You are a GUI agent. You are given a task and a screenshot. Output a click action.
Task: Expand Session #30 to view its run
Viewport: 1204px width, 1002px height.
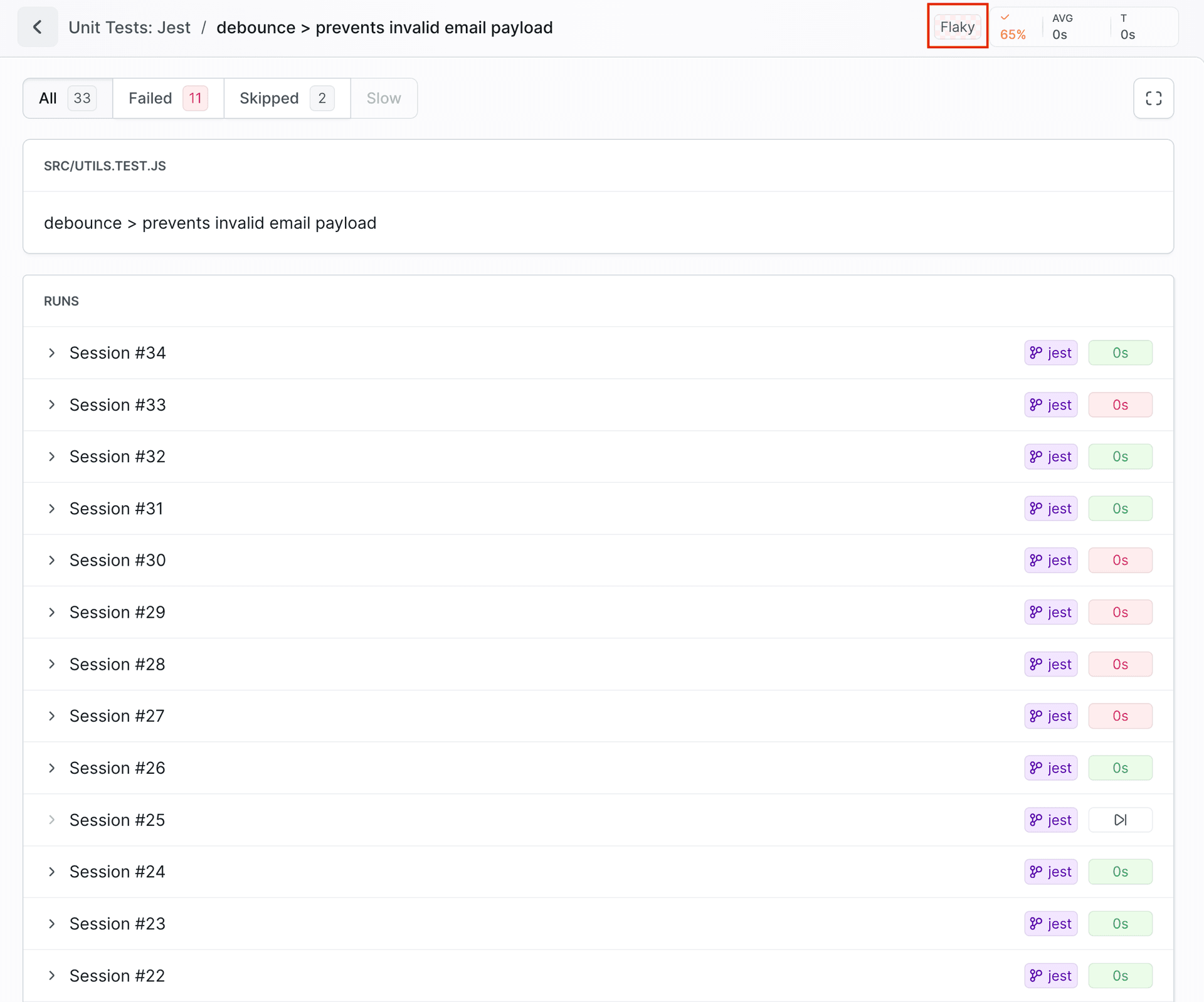coord(51,560)
